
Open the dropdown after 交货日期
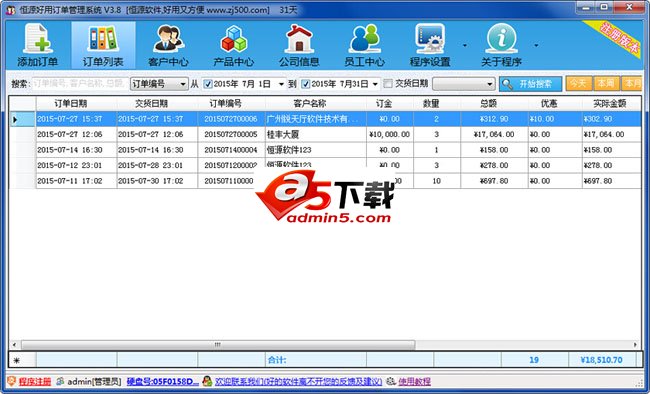pyautogui.click(x=464, y=84)
